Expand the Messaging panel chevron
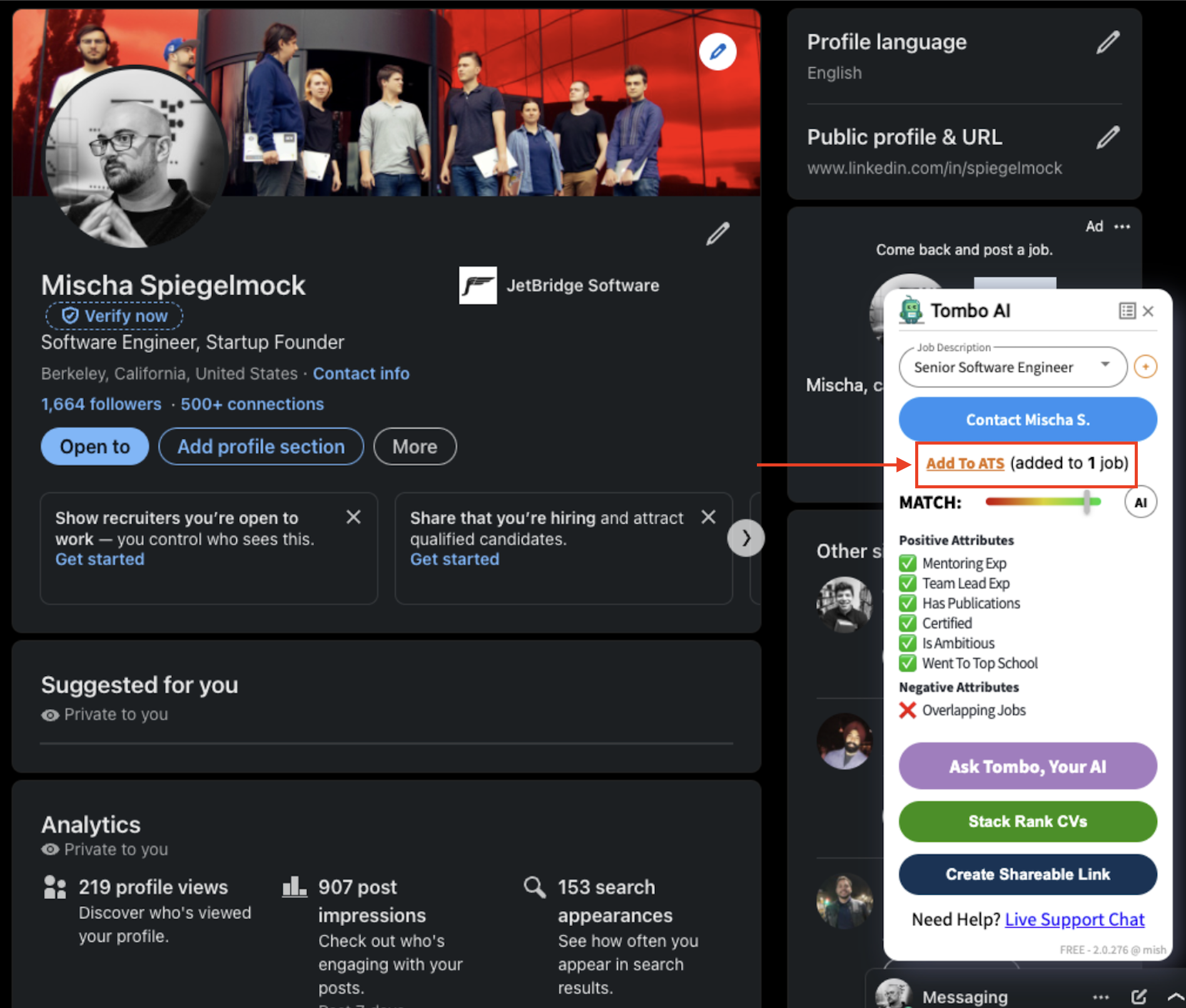 [1176, 997]
